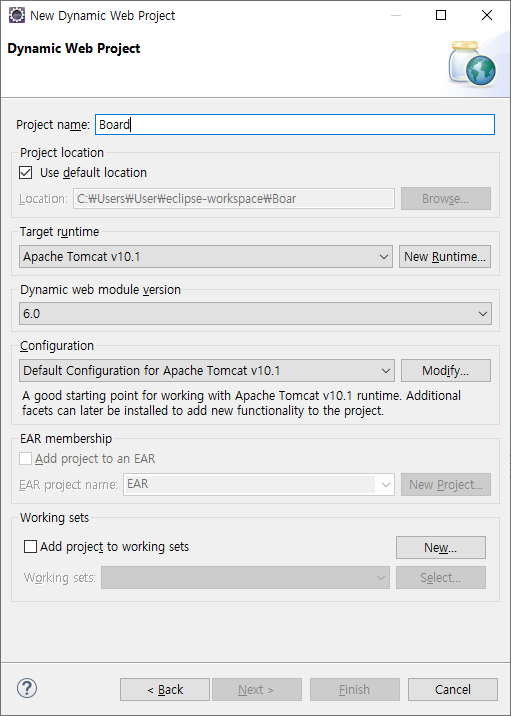Click the help question mark icon
This screenshot has height=716, width=511.
coord(27,688)
